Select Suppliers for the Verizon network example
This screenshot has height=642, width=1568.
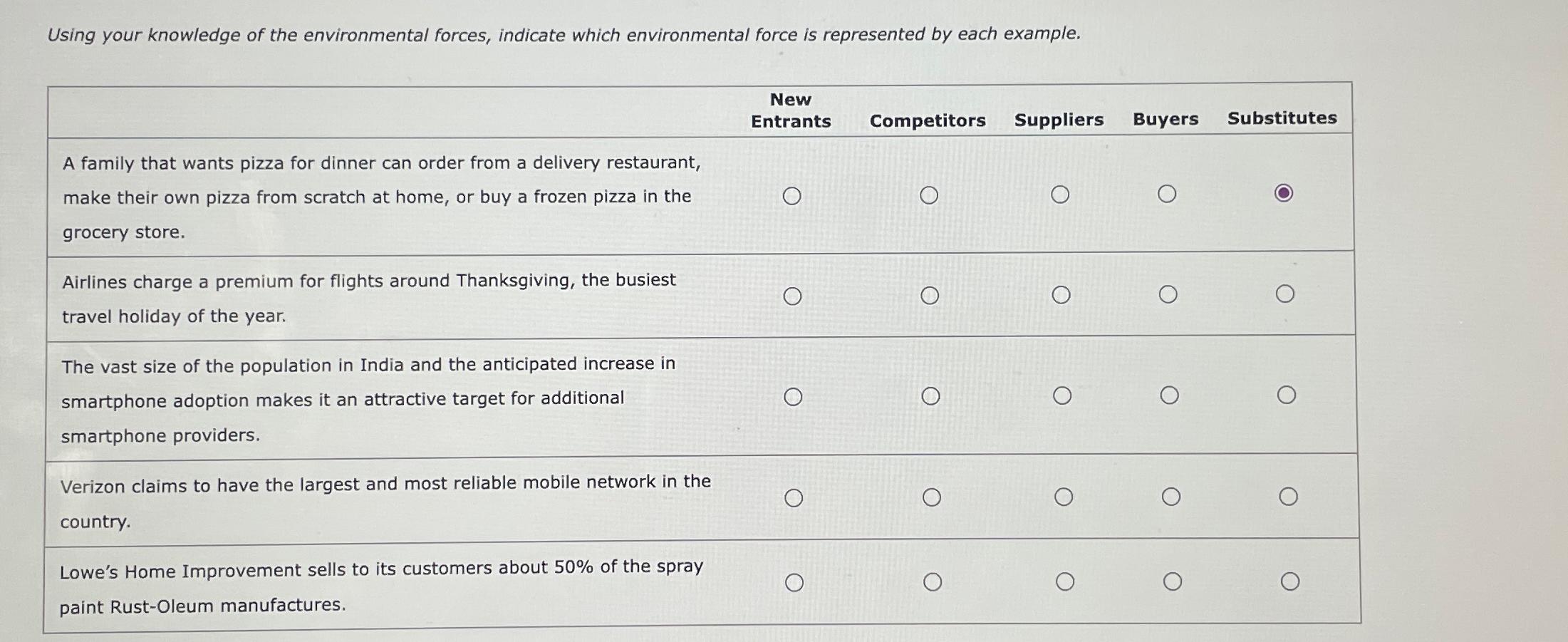[1064, 495]
